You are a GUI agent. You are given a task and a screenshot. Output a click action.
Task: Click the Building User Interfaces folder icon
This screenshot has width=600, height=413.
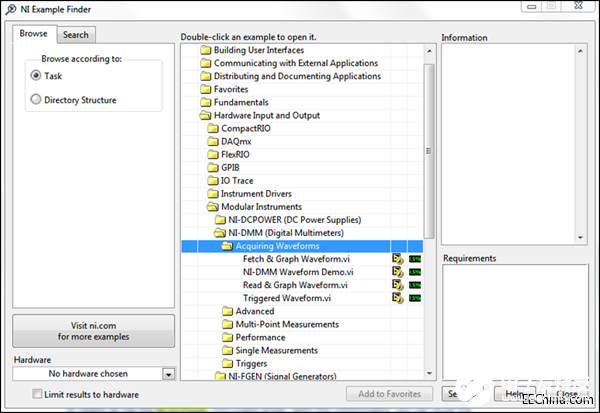click(x=205, y=50)
